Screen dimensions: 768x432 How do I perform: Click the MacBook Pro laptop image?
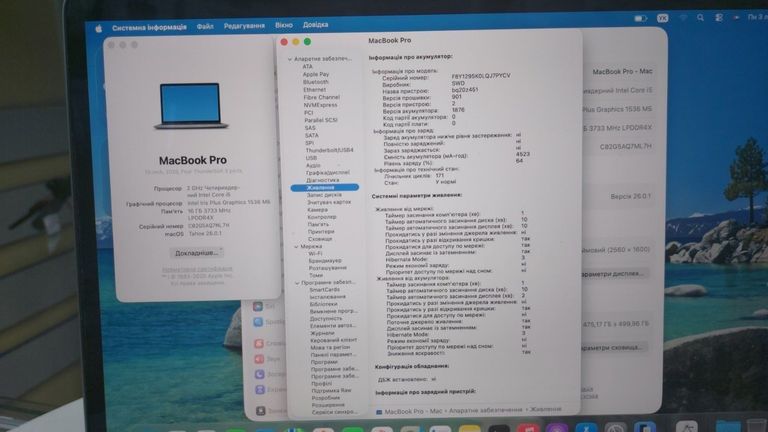[191, 106]
